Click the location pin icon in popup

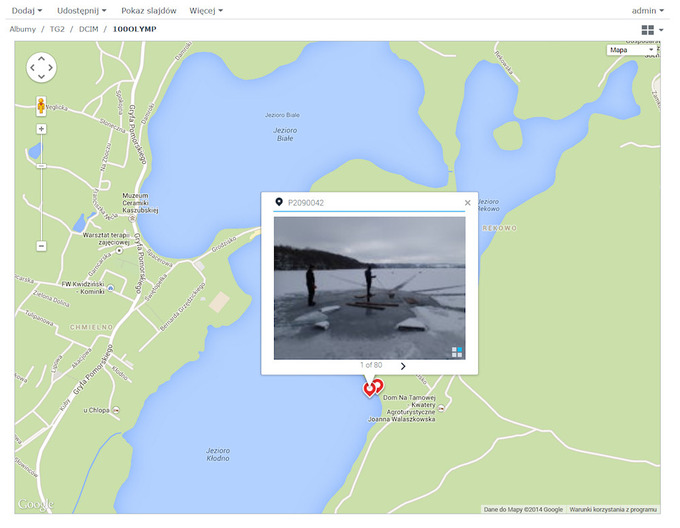pos(279,202)
